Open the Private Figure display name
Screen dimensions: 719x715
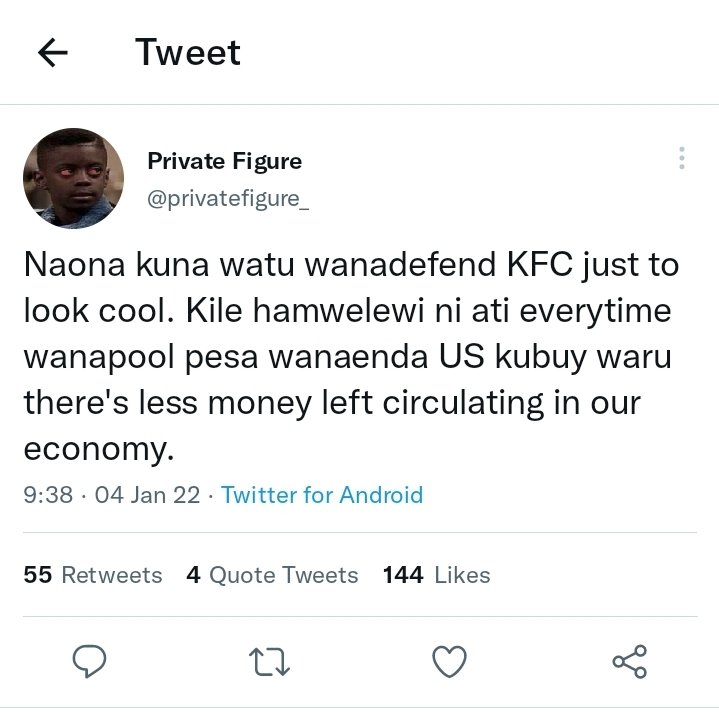[225, 161]
